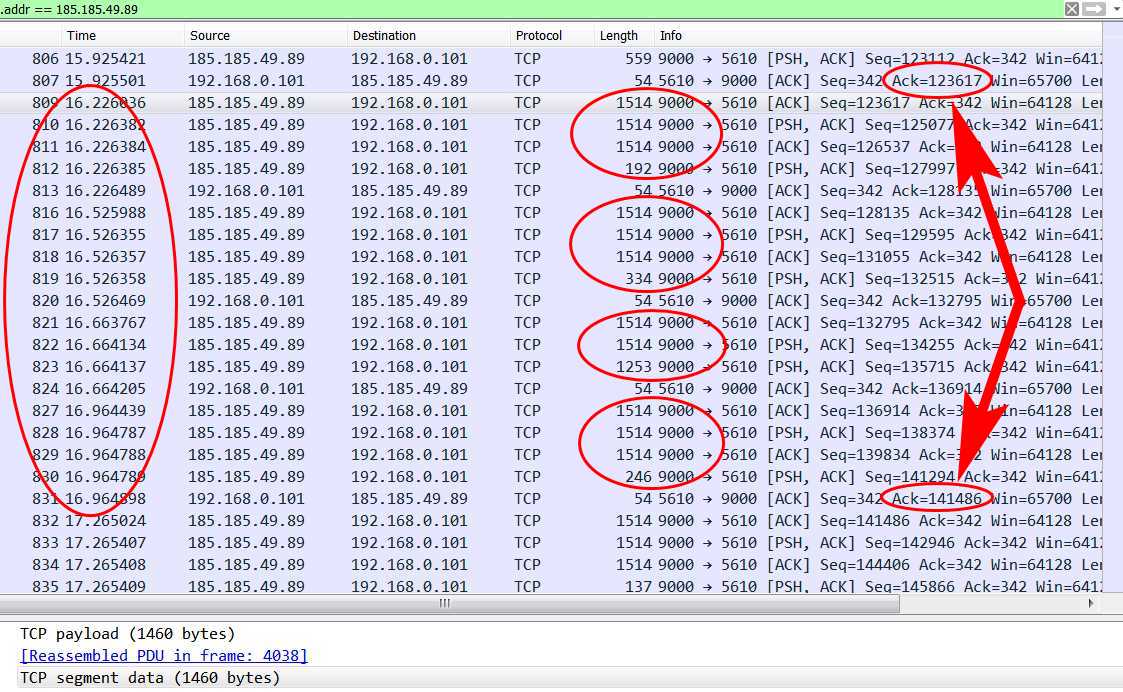Select the TCP payload (1460 bytes) row

[127, 634]
